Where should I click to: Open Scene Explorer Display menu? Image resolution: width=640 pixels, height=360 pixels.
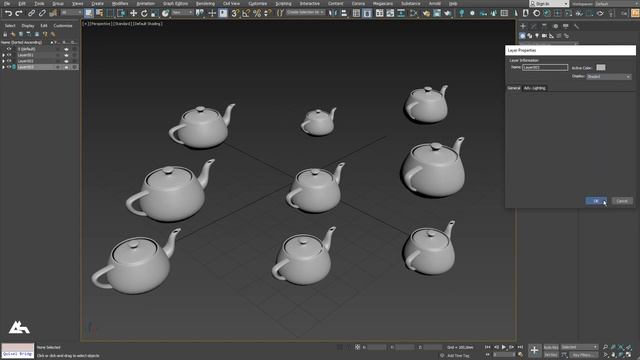pyautogui.click(x=28, y=26)
